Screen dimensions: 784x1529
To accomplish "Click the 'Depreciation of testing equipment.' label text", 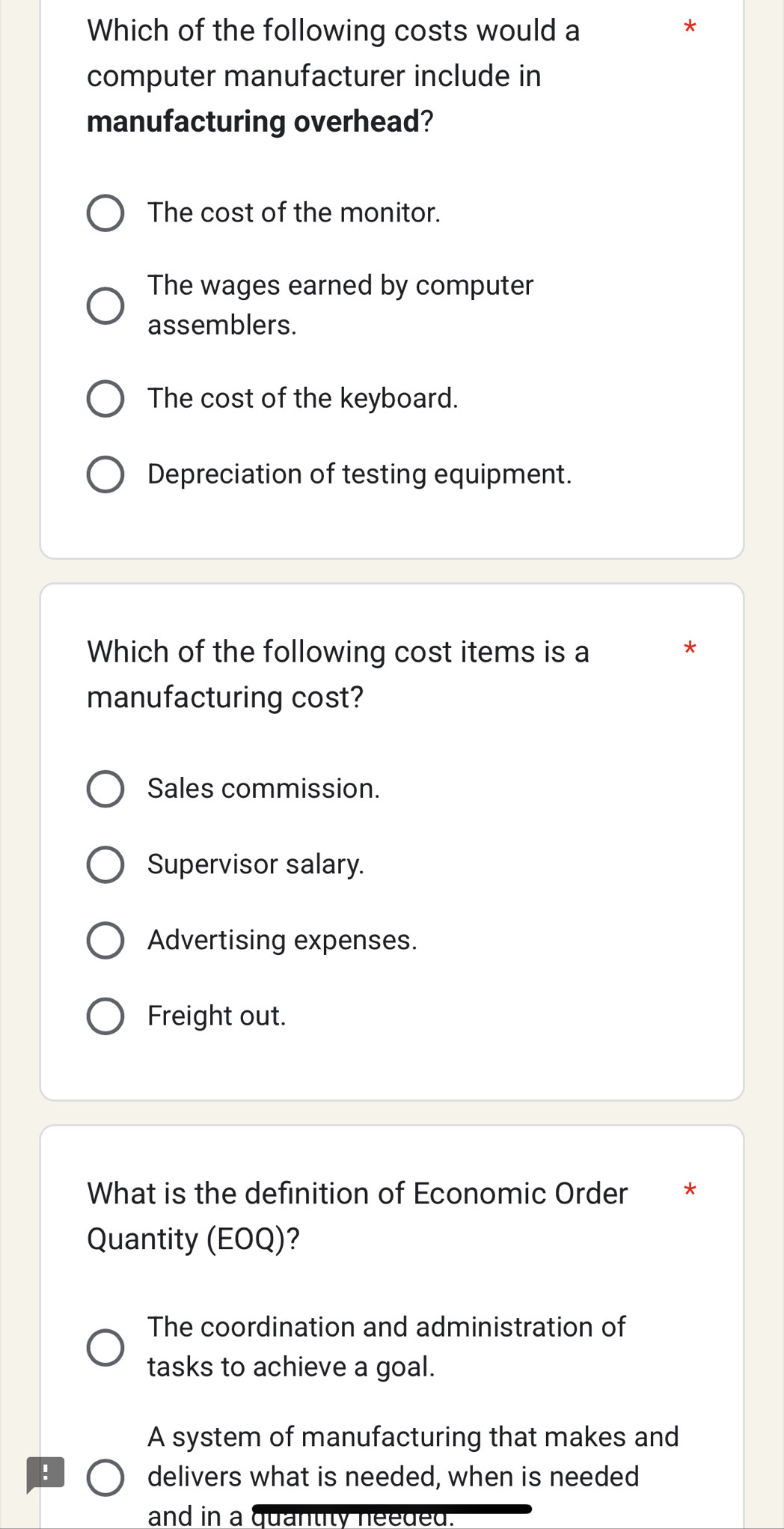I will click(x=359, y=474).
